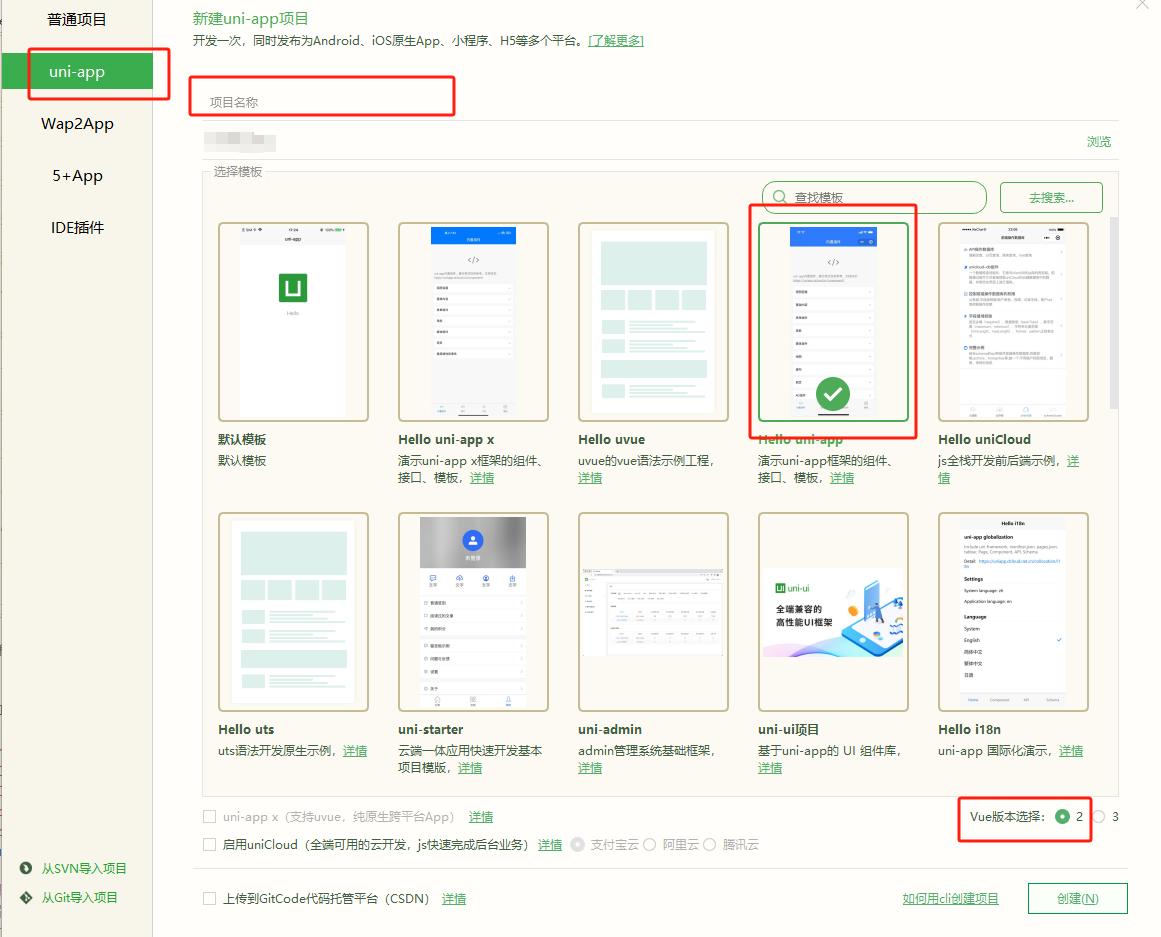This screenshot has width=1161, height=937.
Task: Click 从SVN导入项目 link
Action: tap(84, 868)
